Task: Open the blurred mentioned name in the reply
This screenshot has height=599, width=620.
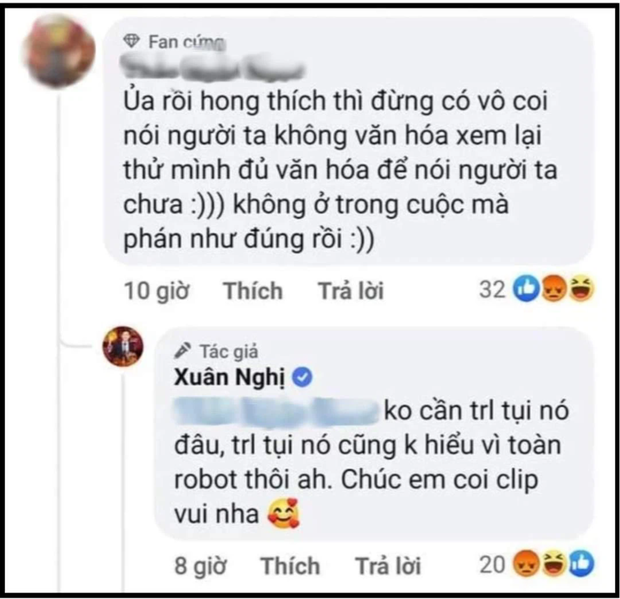Action: tap(276, 411)
